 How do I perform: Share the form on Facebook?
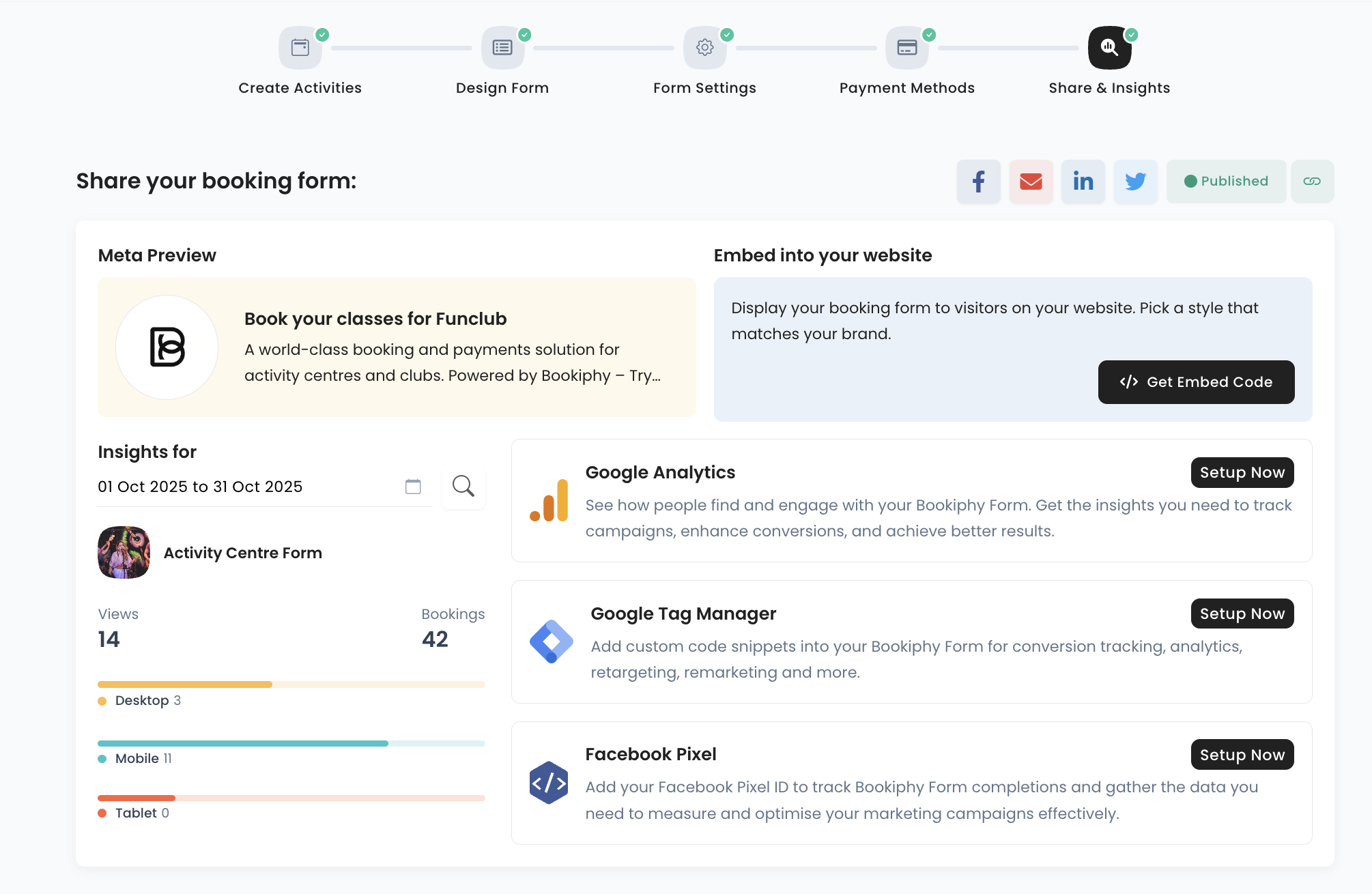[978, 182]
